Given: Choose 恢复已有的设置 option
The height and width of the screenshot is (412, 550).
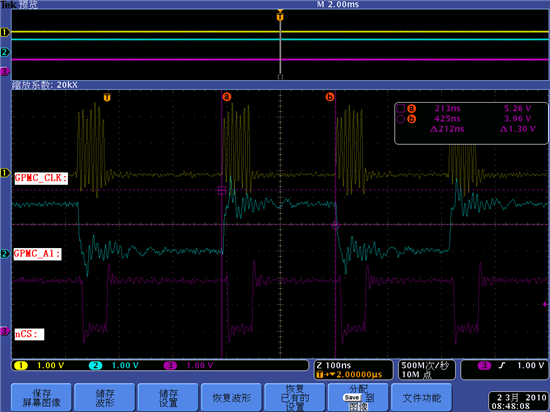Looking at the screenshot, I should coord(295,398).
